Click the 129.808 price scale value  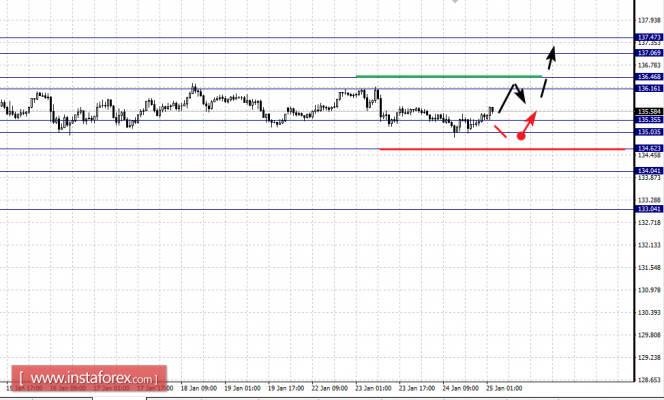[649, 335]
